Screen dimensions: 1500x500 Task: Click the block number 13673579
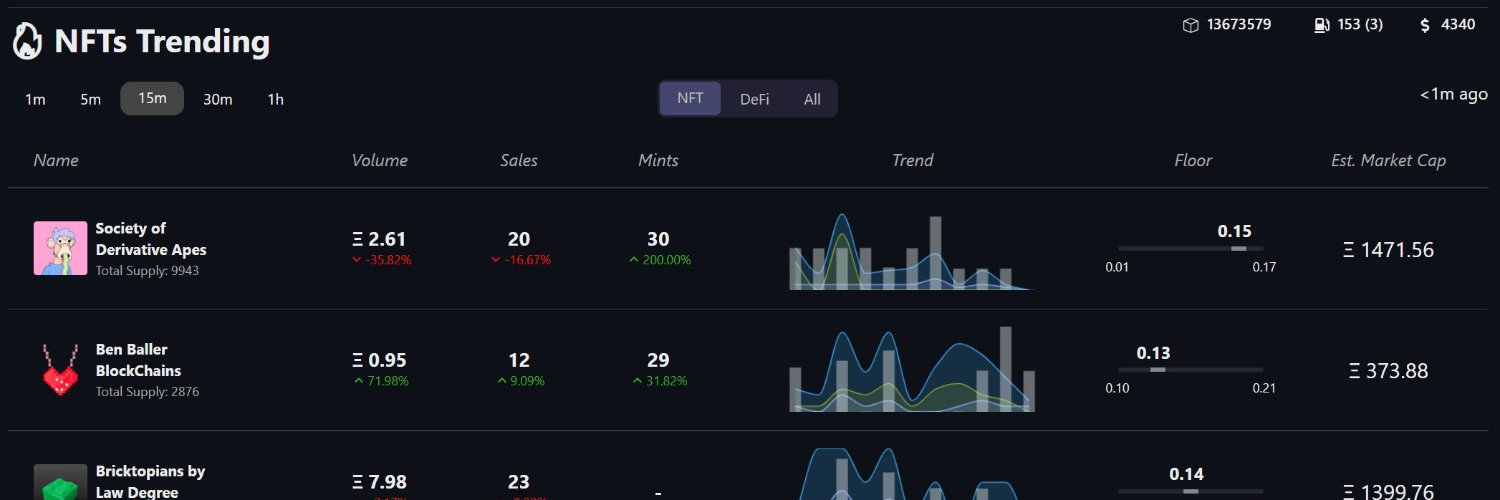pyautogui.click(x=1239, y=24)
